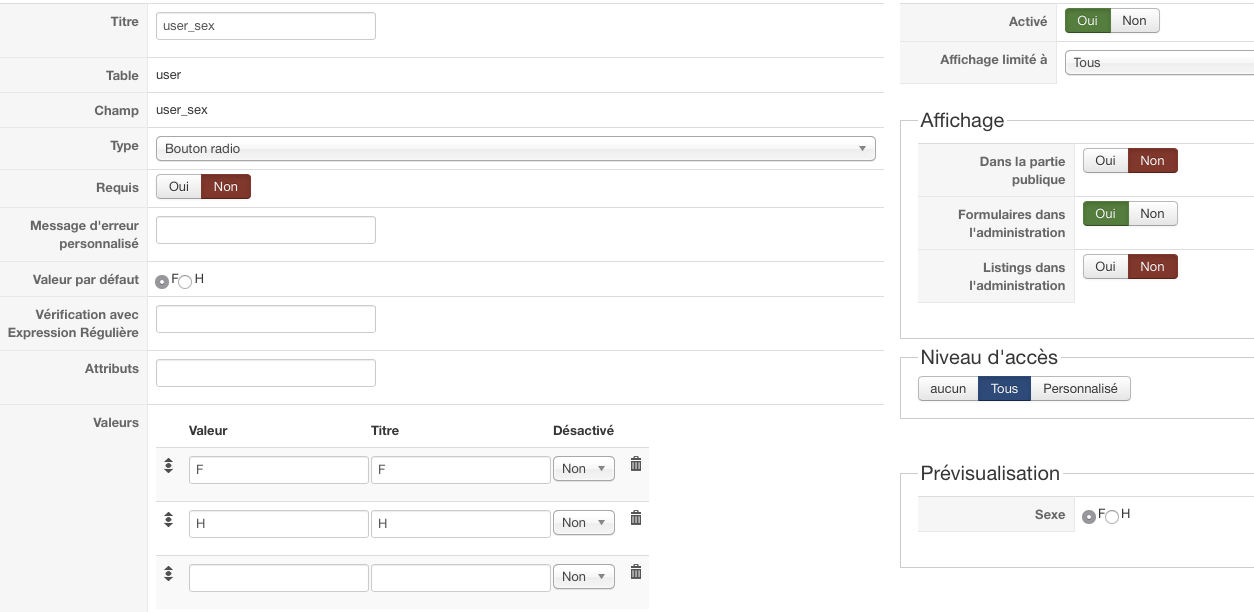Remove the empty third value row
The width and height of the screenshot is (1254, 612).
(x=635, y=572)
